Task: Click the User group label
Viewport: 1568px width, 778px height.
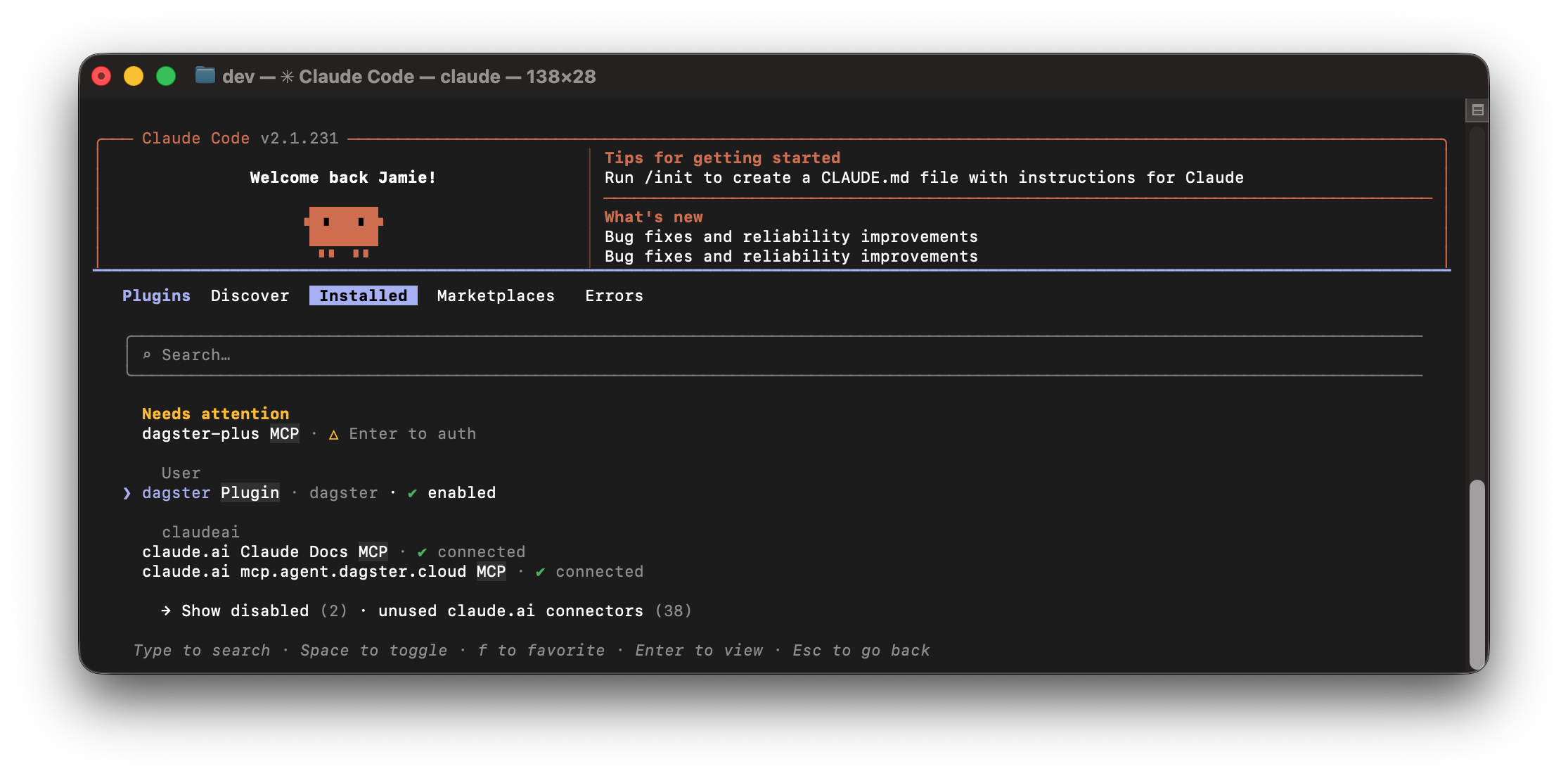Action: [x=181, y=473]
